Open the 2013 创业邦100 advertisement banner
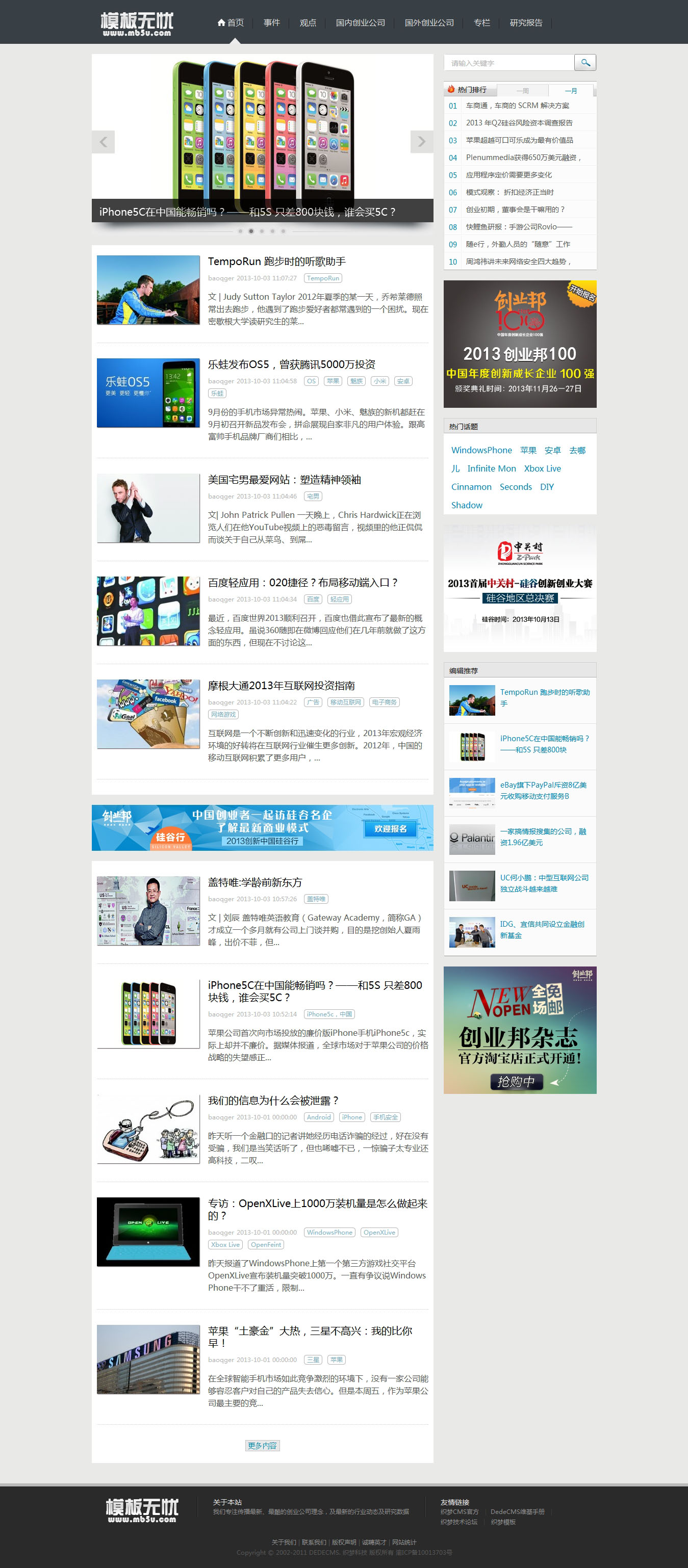The image size is (688, 1568). pos(519,344)
